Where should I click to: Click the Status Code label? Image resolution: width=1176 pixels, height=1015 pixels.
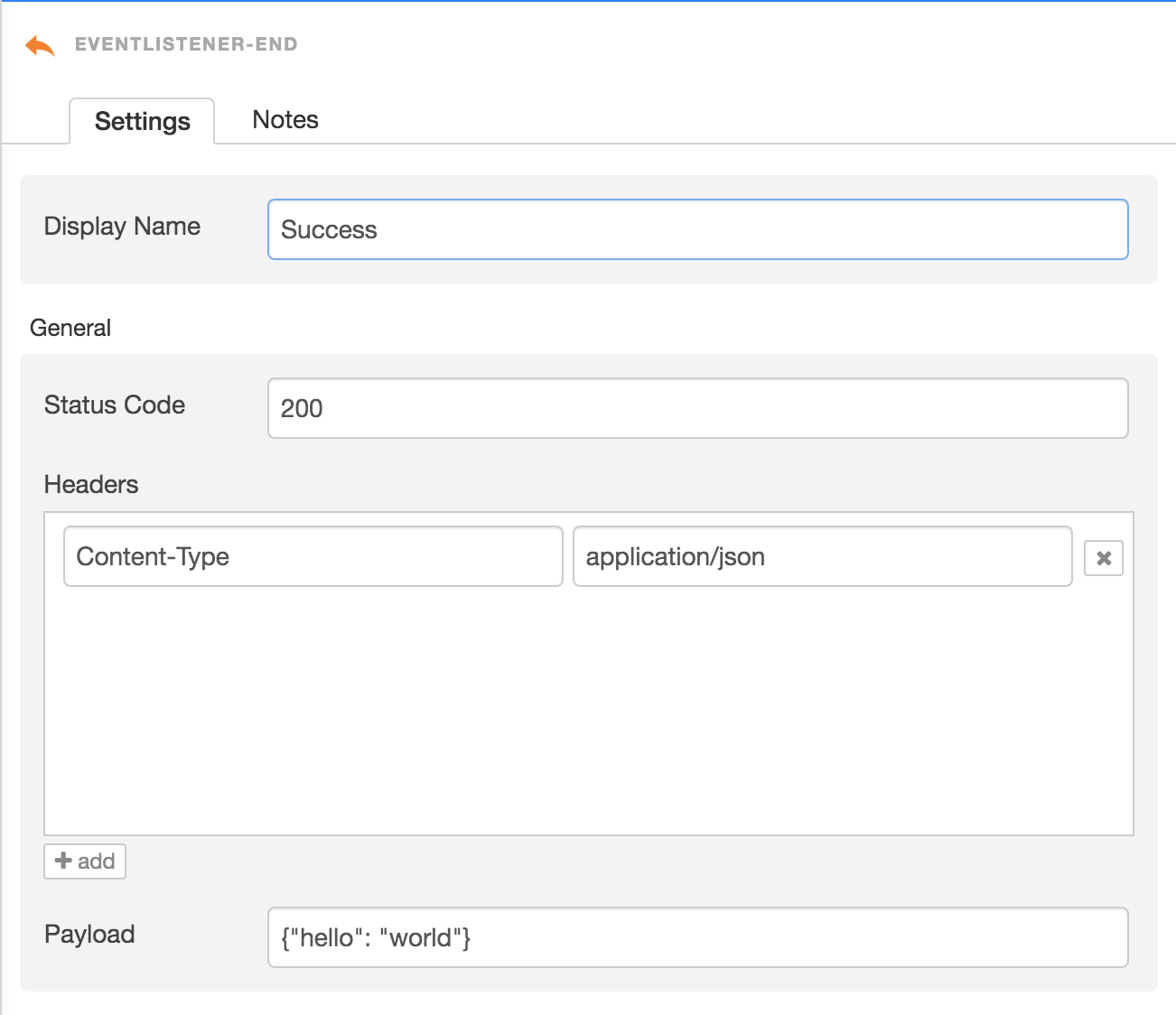point(115,405)
